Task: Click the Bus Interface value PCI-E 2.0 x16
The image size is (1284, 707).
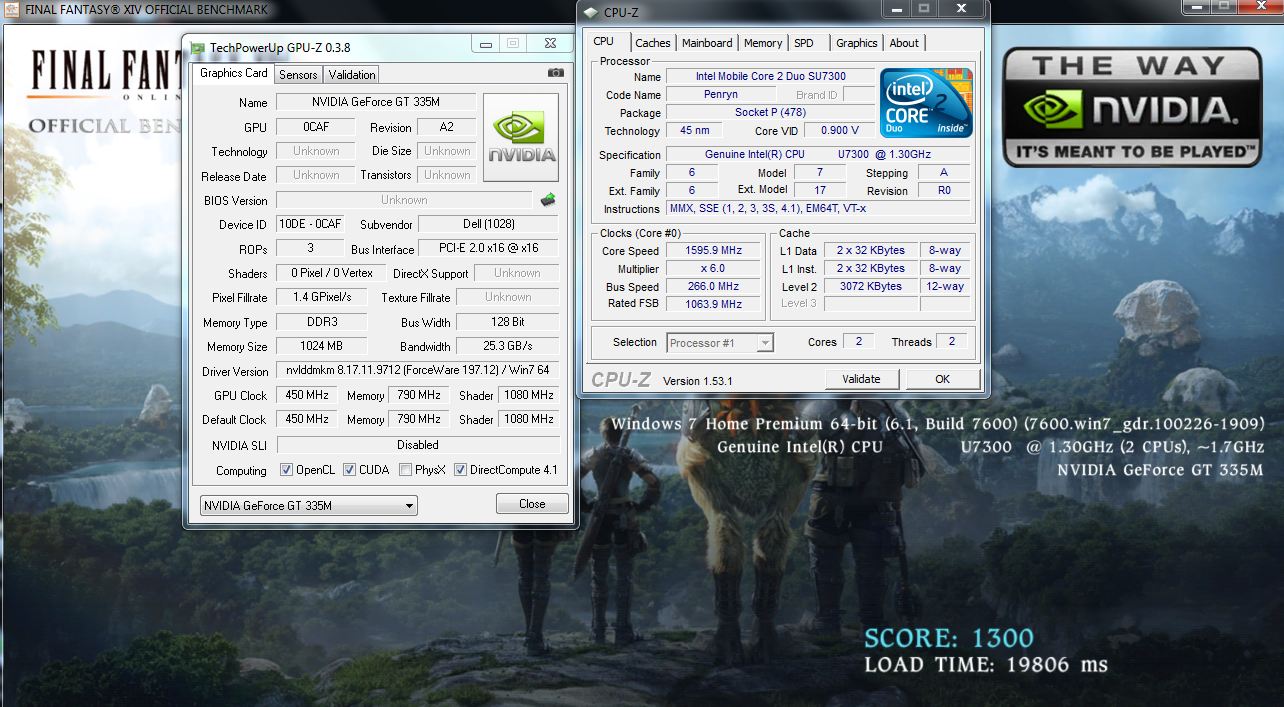Action: tap(488, 248)
